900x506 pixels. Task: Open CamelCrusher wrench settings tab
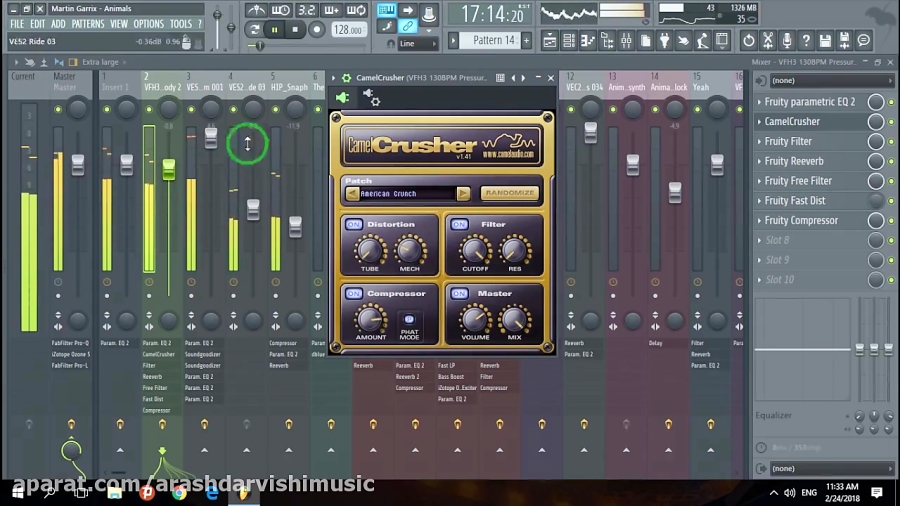371,98
